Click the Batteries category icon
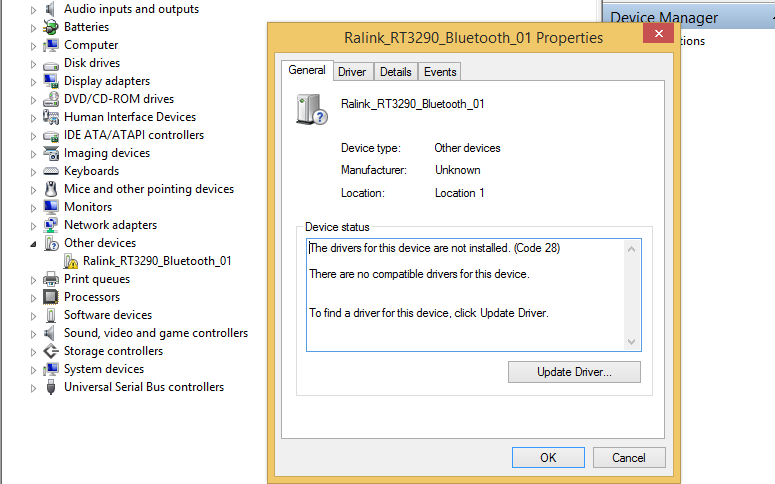The image size is (775, 484). tap(50, 27)
